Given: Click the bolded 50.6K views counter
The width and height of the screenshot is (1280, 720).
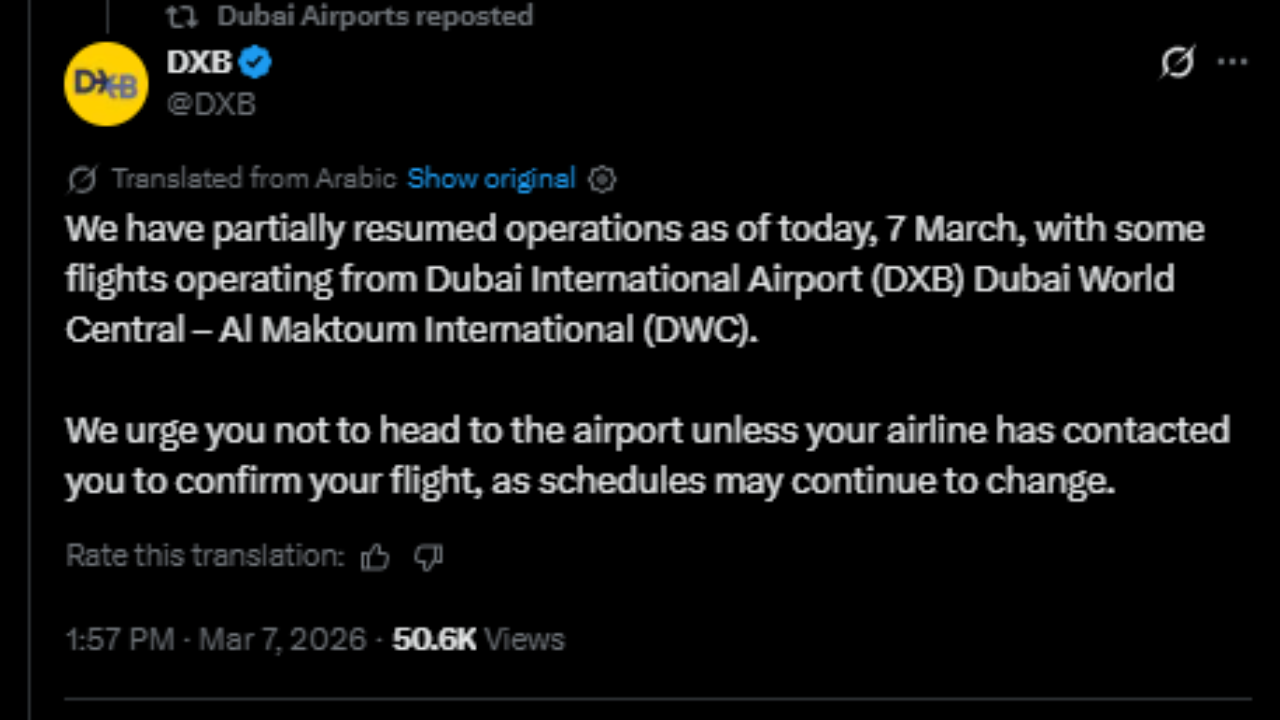Looking at the screenshot, I should tap(434, 639).
